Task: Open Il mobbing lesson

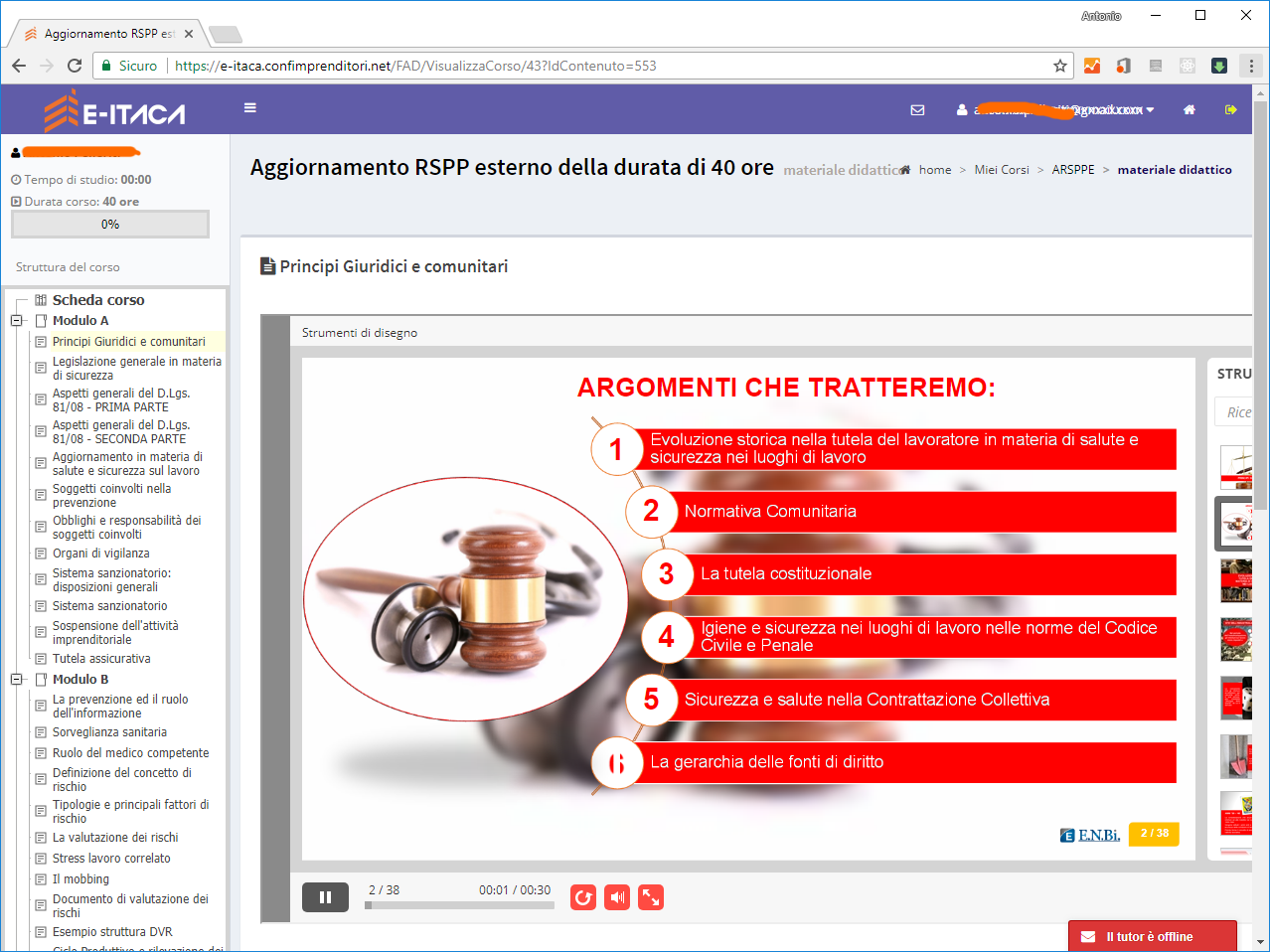Action: coord(80,879)
